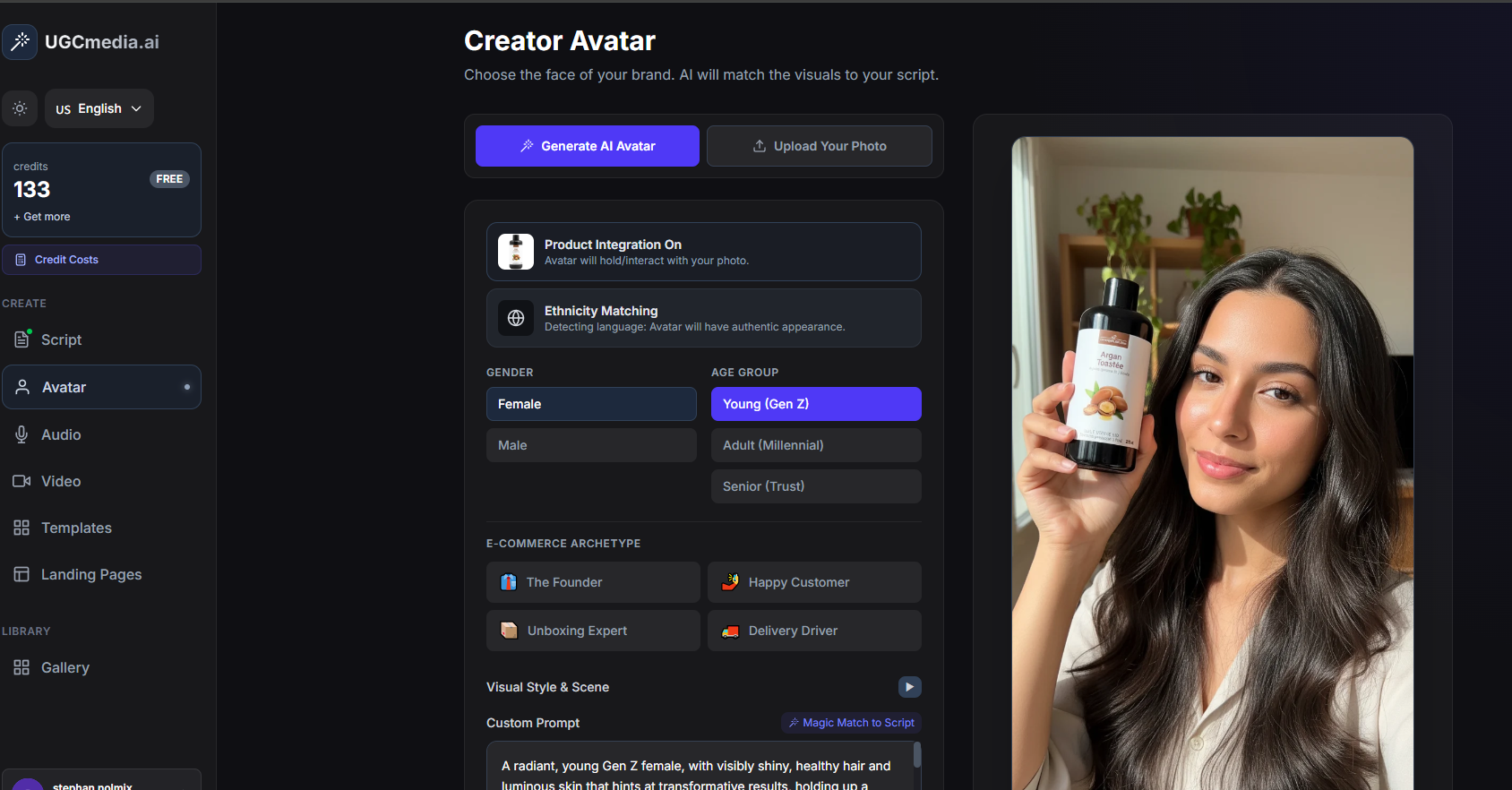The image size is (1512, 790).
Task: Click the Product Integration On card
Action: coord(704,252)
